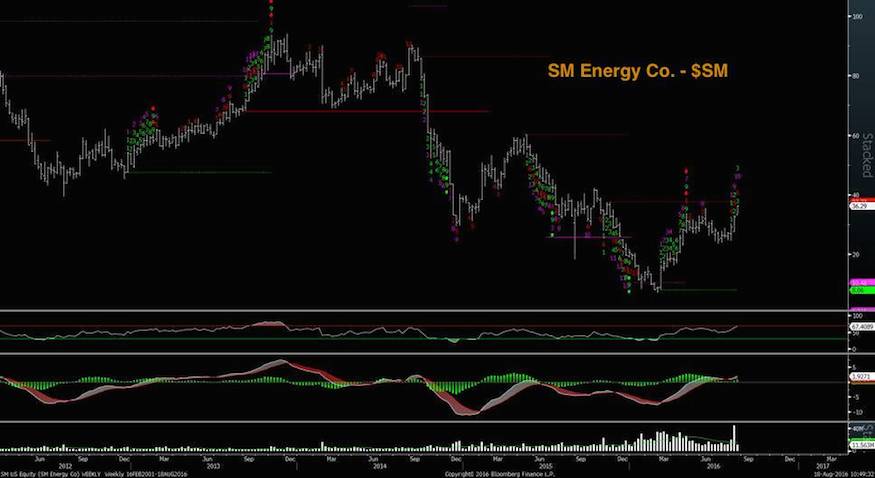Click the 2017 year label on time axis

[823, 464]
